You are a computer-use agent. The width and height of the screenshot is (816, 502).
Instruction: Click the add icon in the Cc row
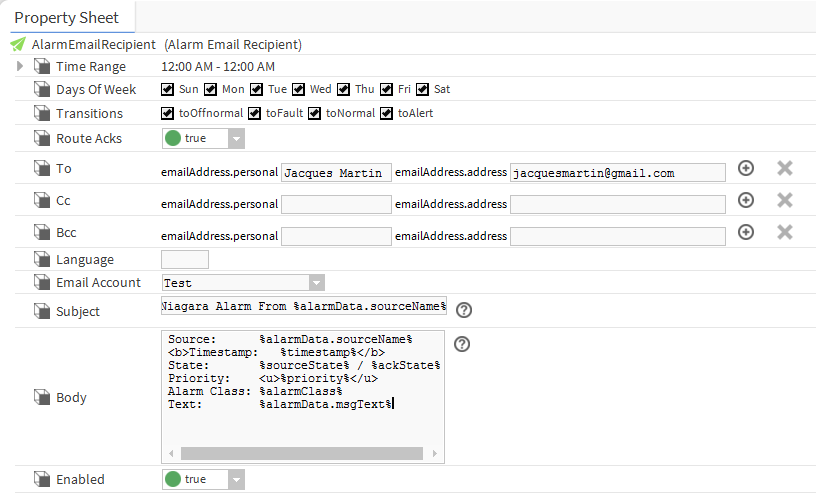click(745, 201)
